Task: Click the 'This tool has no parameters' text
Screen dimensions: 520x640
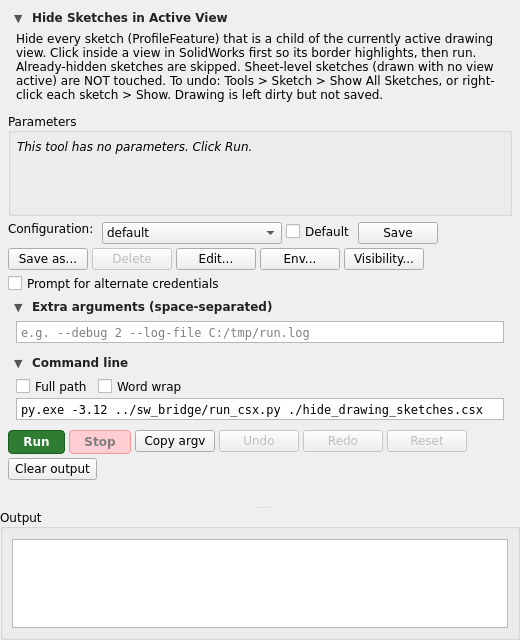Action: coord(134,147)
